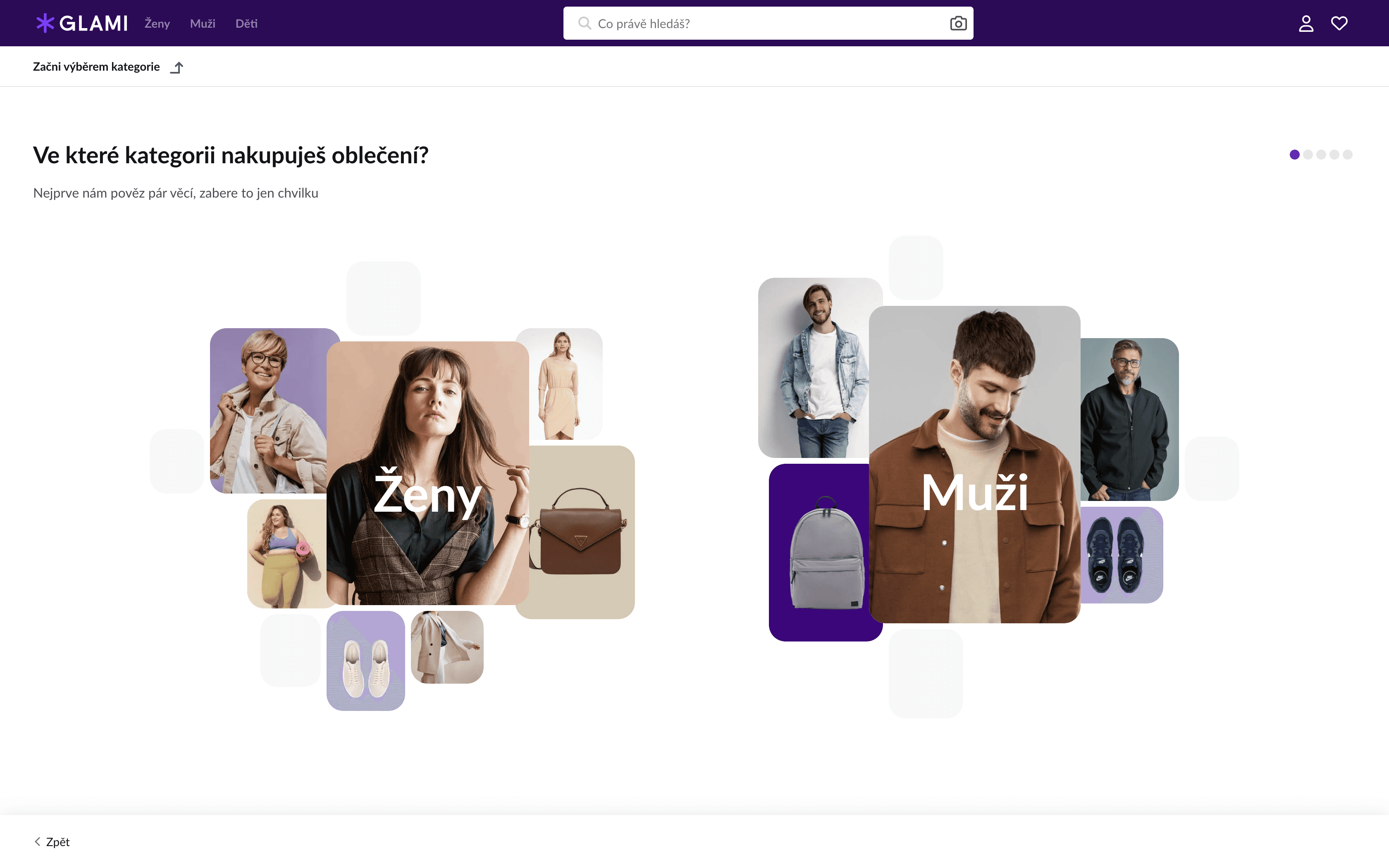Click the arrow beside Začni výběrem kategorie

point(177,67)
